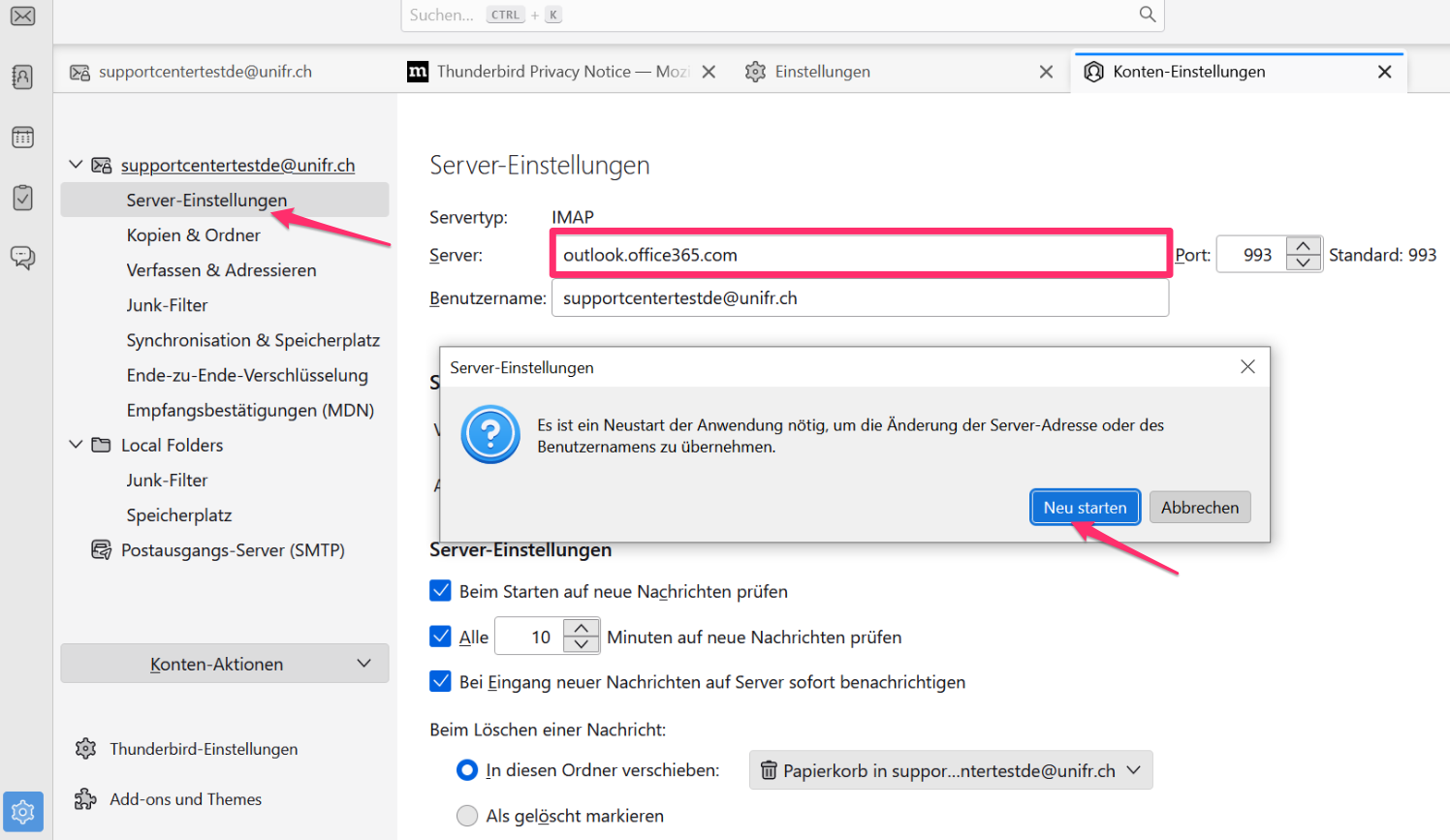Viewport: 1450px width, 840px height.
Task: Open Add-ons und Themes
Action: [x=185, y=799]
